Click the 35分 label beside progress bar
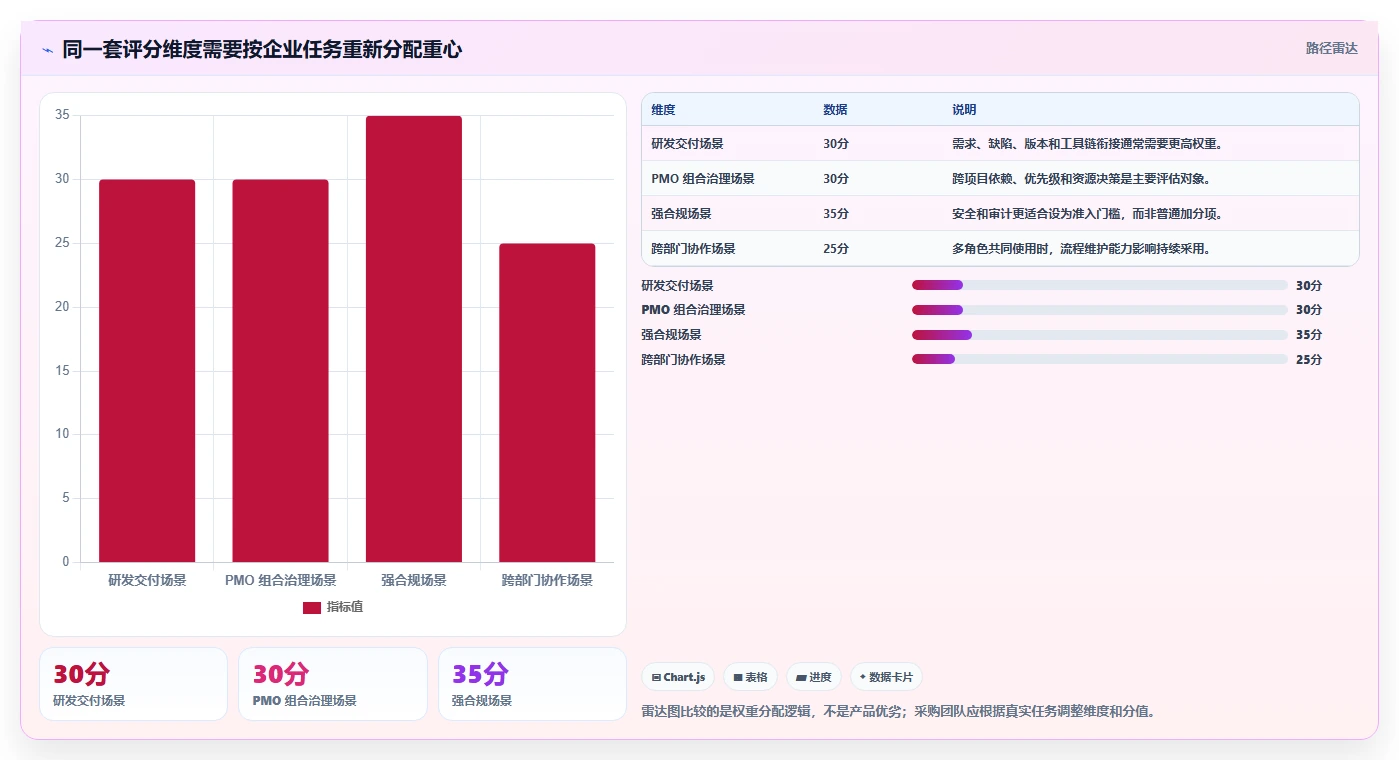The height and width of the screenshot is (760, 1399). pyautogui.click(x=1309, y=335)
